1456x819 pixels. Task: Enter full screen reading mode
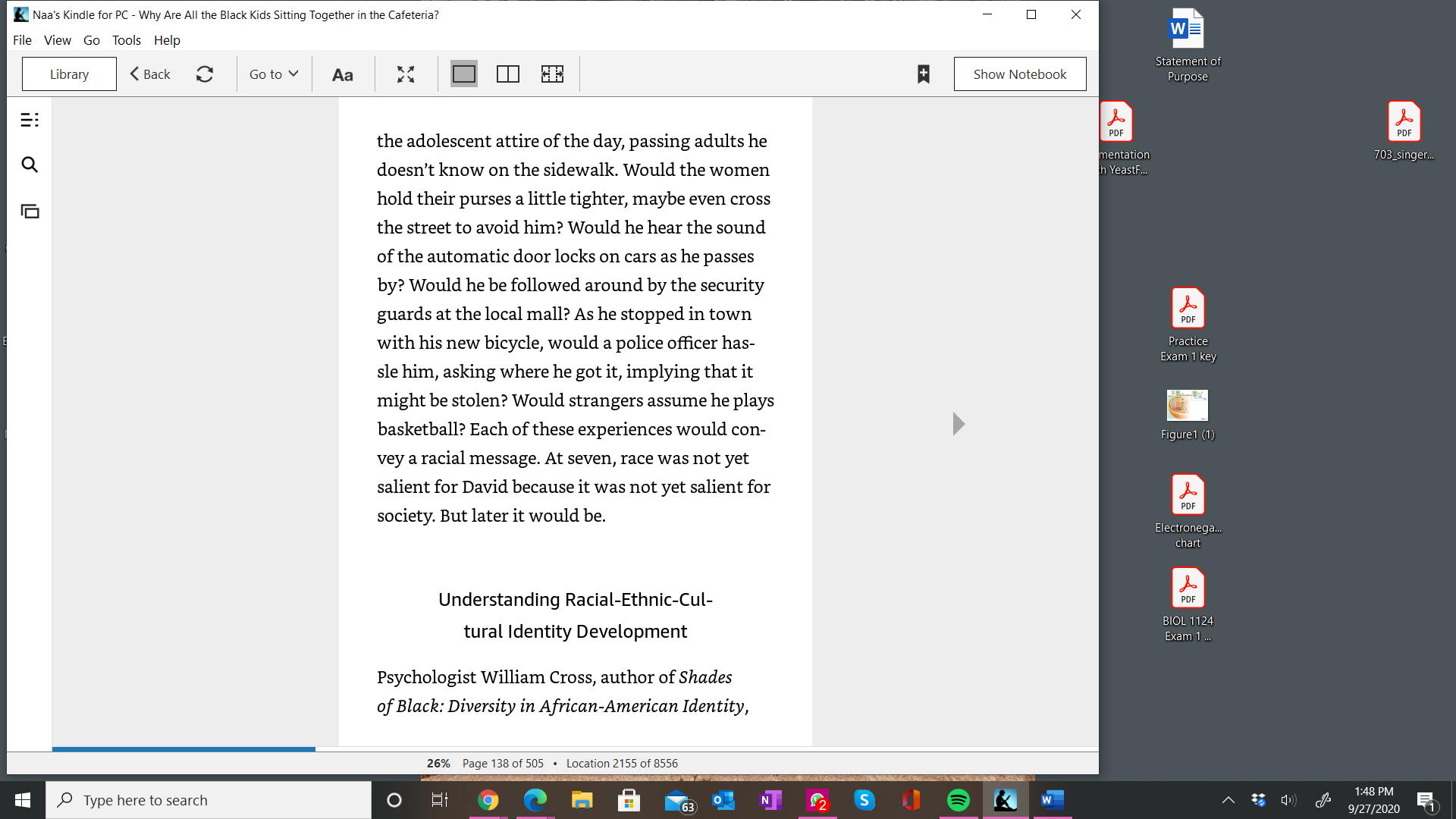[x=406, y=74]
